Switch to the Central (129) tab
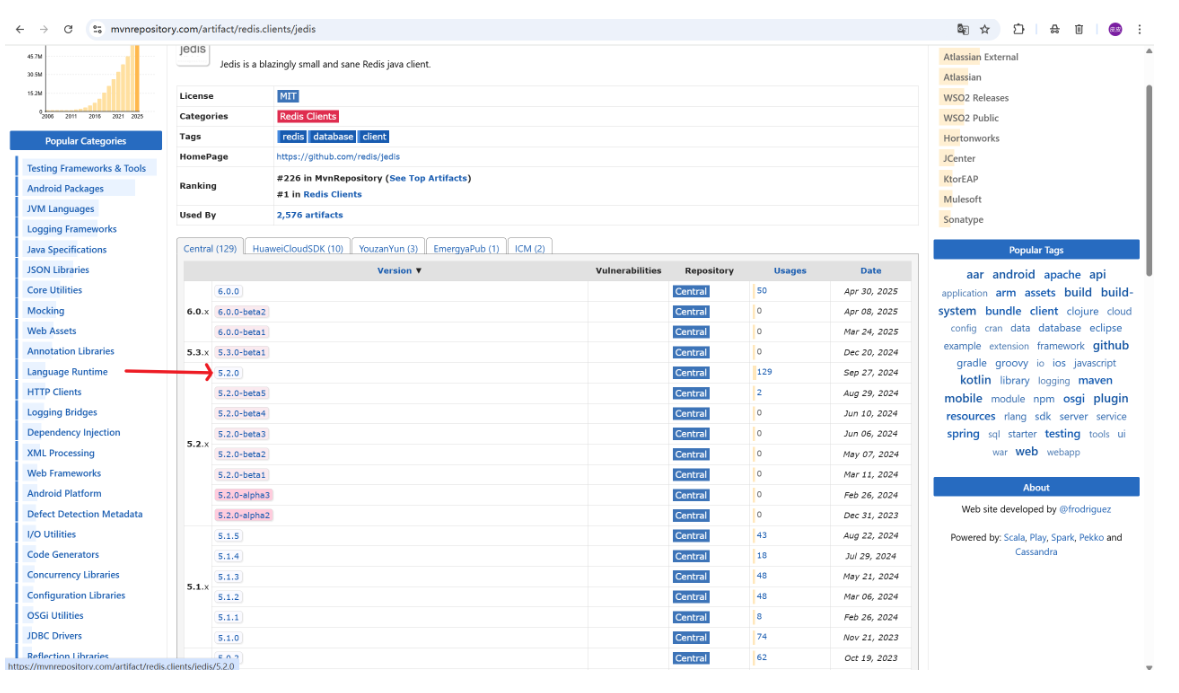This screenshot has height=693, width=1179. (x=210, y=249)
